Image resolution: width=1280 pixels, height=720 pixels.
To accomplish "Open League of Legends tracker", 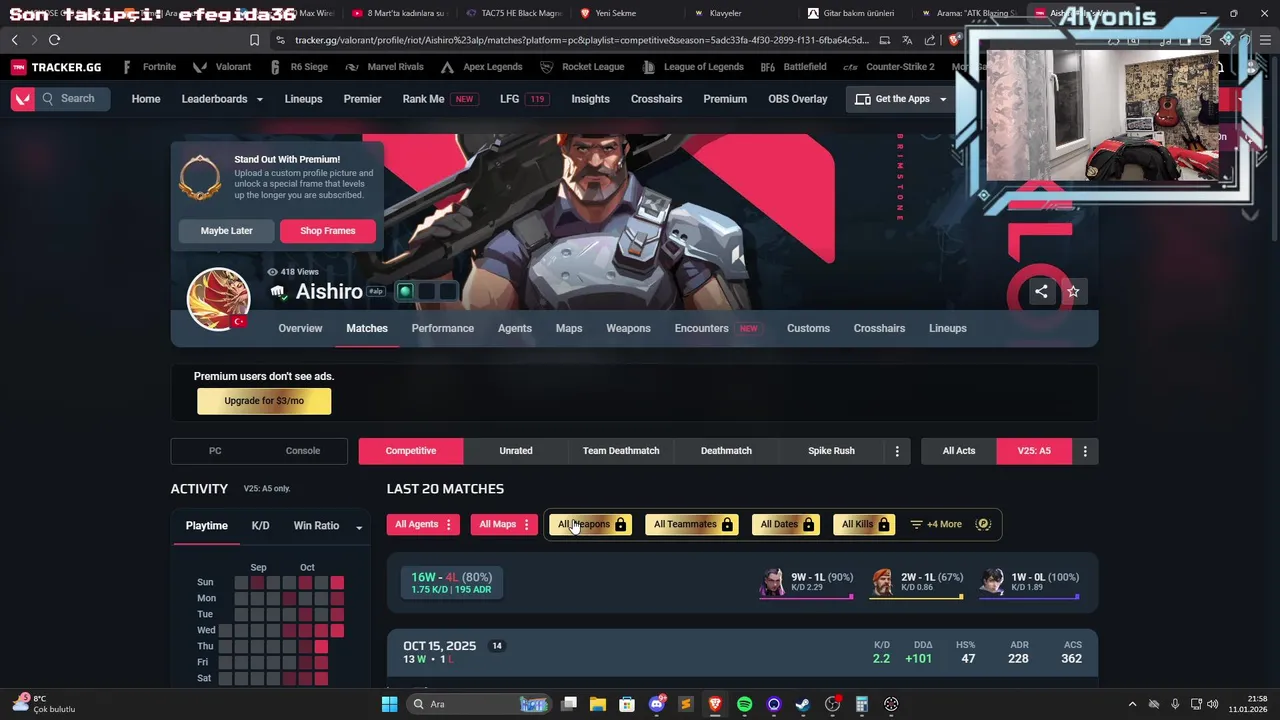I will (692, 67).
